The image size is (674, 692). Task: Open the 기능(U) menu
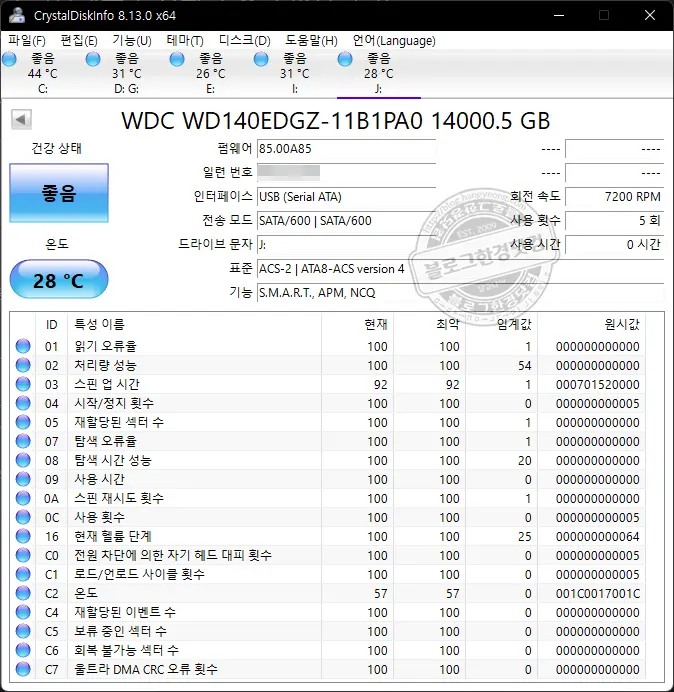132,41
